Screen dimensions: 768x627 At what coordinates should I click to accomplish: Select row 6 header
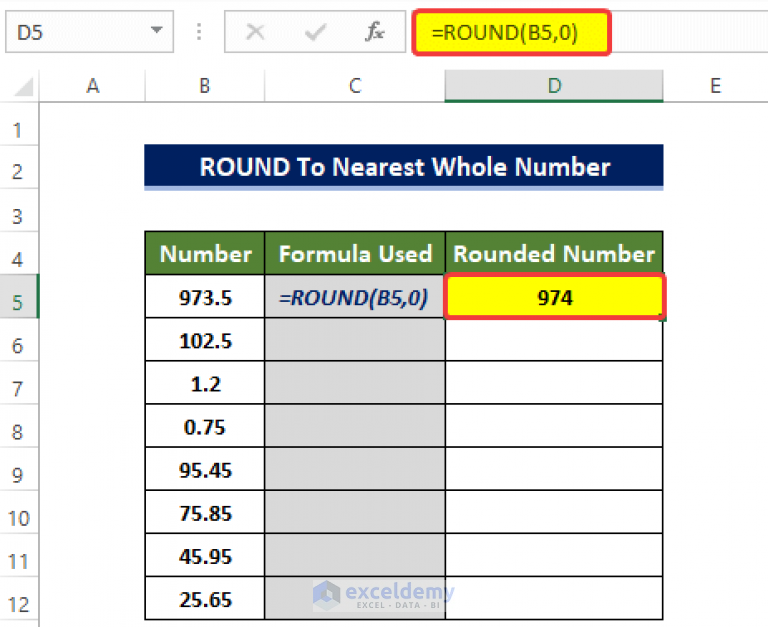[x=19, y=340]
